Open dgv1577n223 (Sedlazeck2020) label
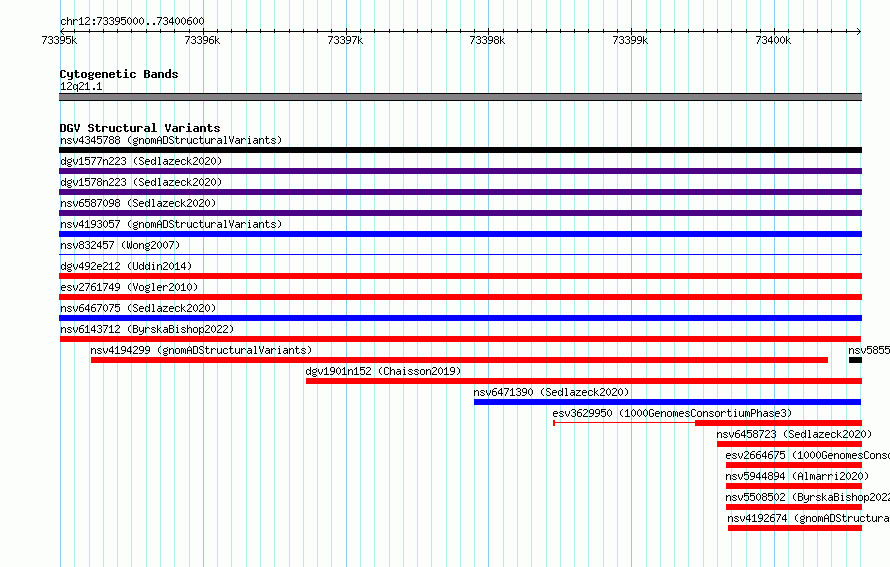Screen dimensions: 890x567 click(141, 161)
